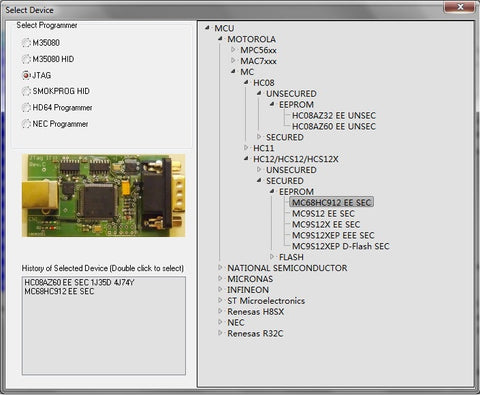
Task: Expand the MPC56xx tree node
Action: pyautogui.click(x=233, y=50)
